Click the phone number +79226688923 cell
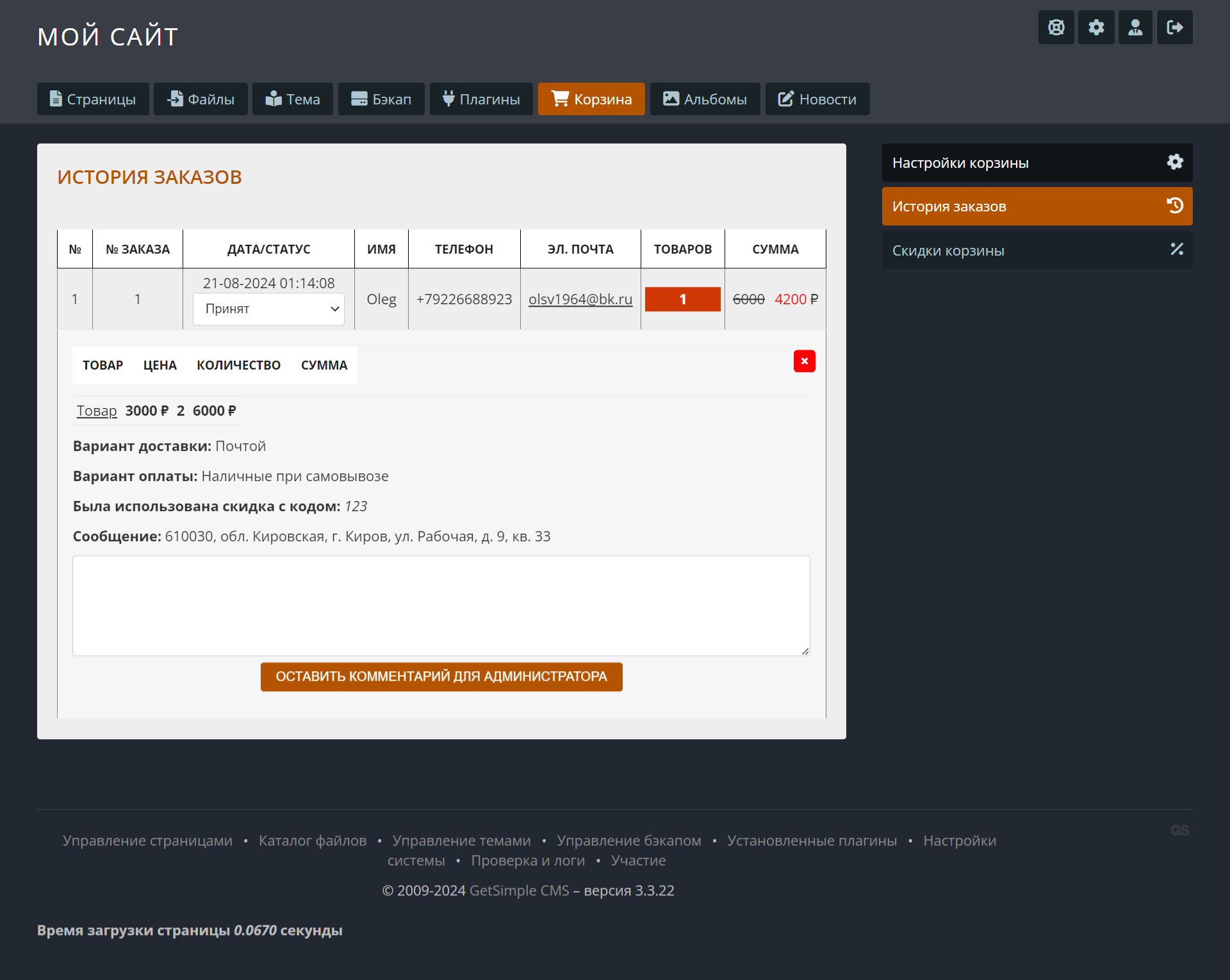 [464, 299]
